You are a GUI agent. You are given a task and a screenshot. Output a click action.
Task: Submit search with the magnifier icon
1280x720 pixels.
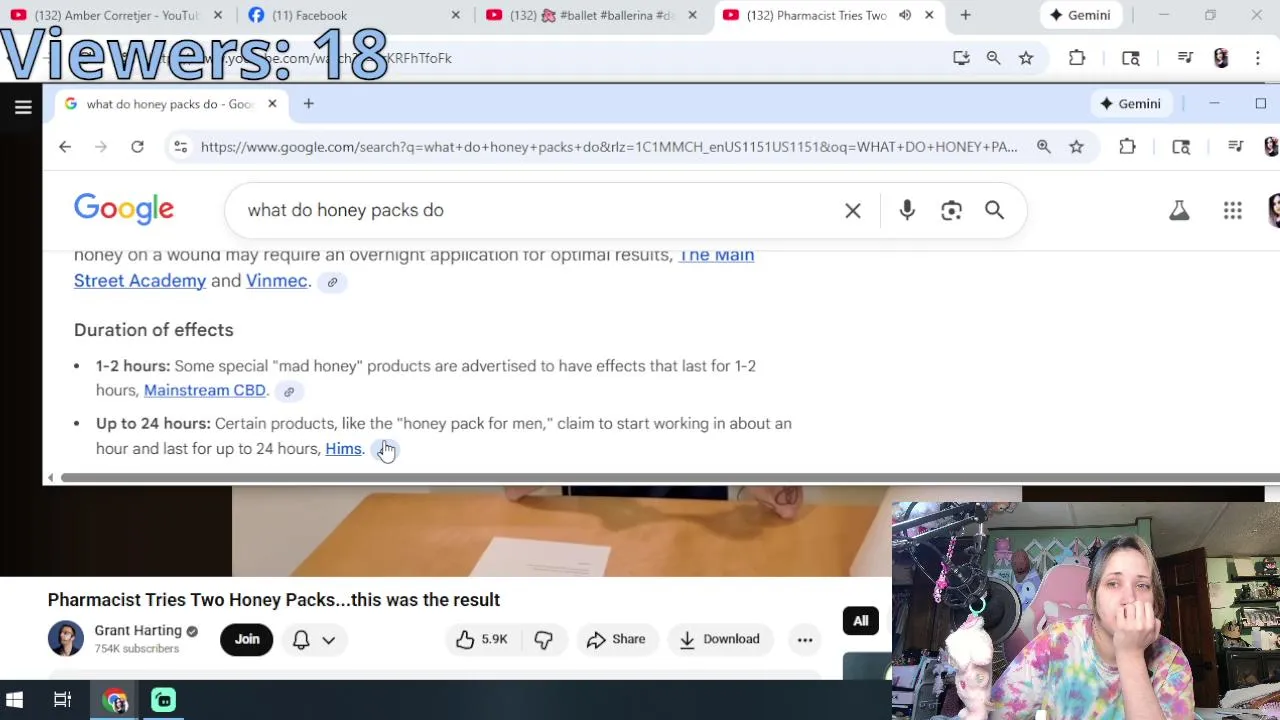[994, 210]
